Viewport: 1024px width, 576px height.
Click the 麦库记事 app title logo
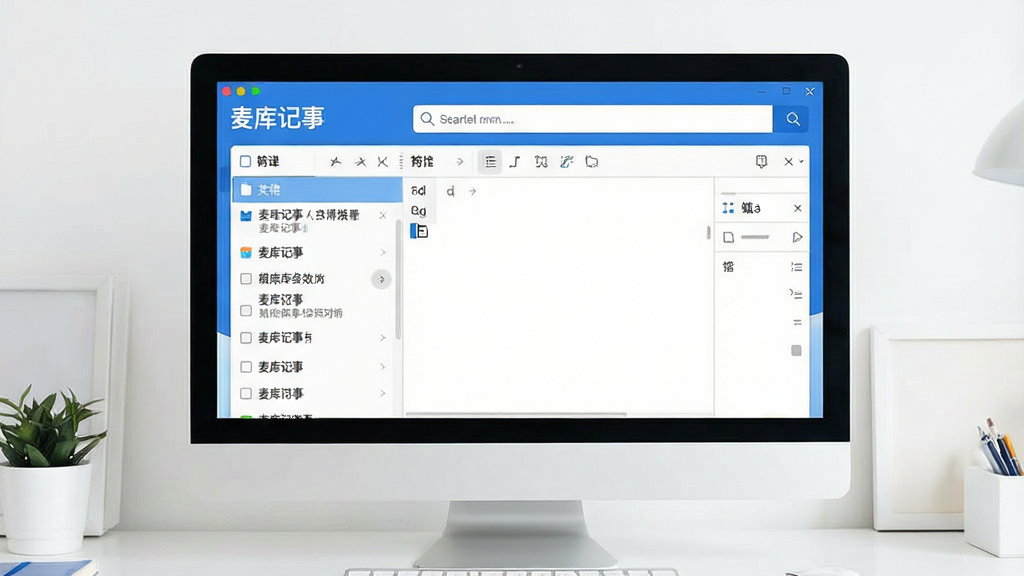278,118
